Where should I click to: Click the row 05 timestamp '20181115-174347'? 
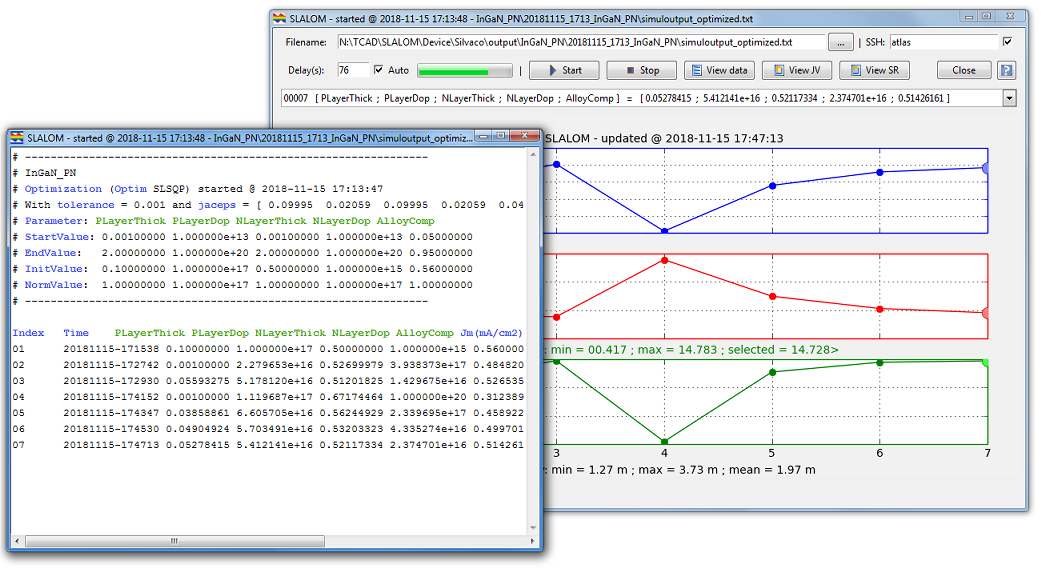(x=111, y=413)
